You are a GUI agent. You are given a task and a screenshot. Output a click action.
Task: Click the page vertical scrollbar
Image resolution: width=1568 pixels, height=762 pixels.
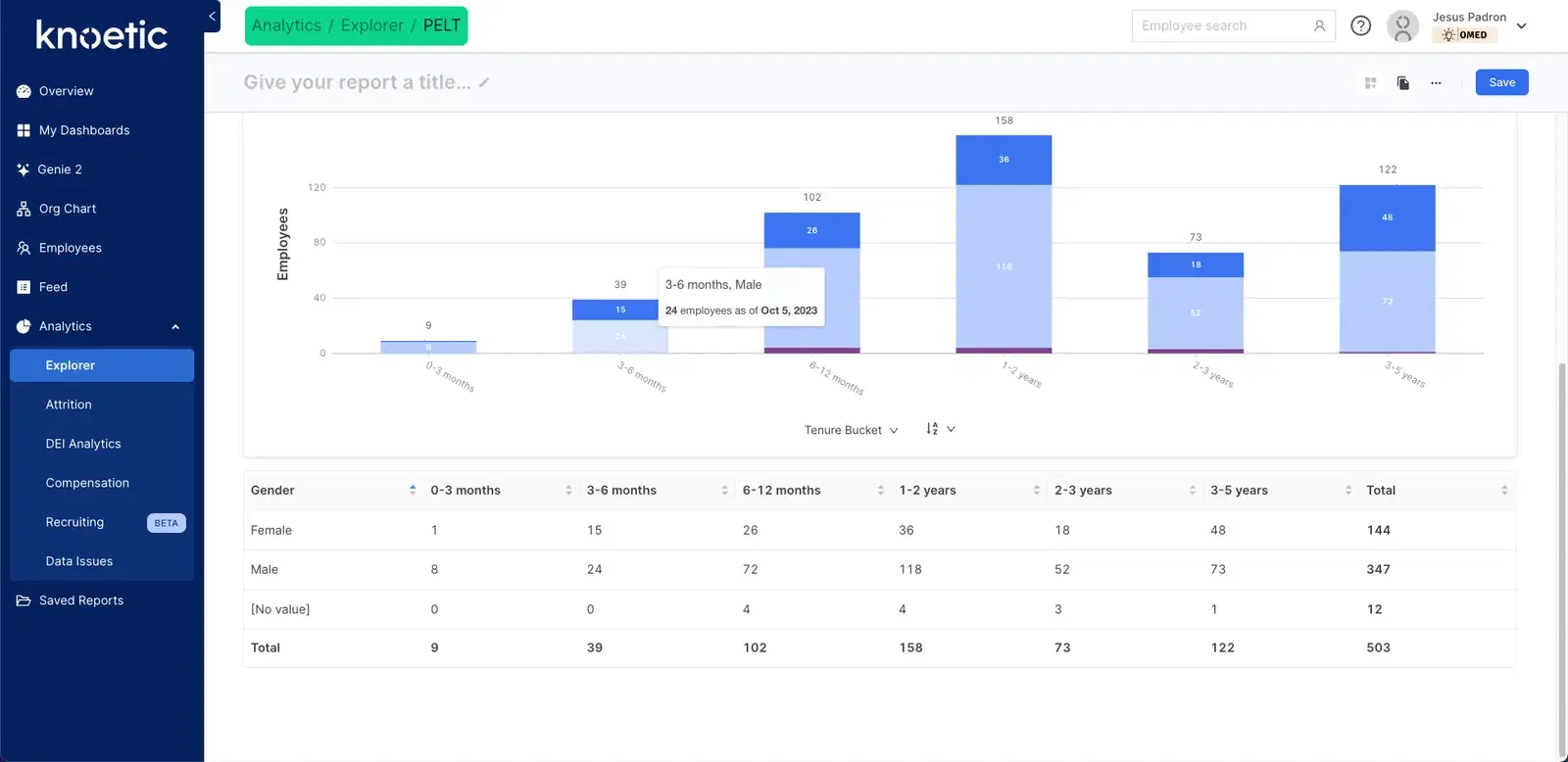pyautogui.click(x=1562, y=558)
